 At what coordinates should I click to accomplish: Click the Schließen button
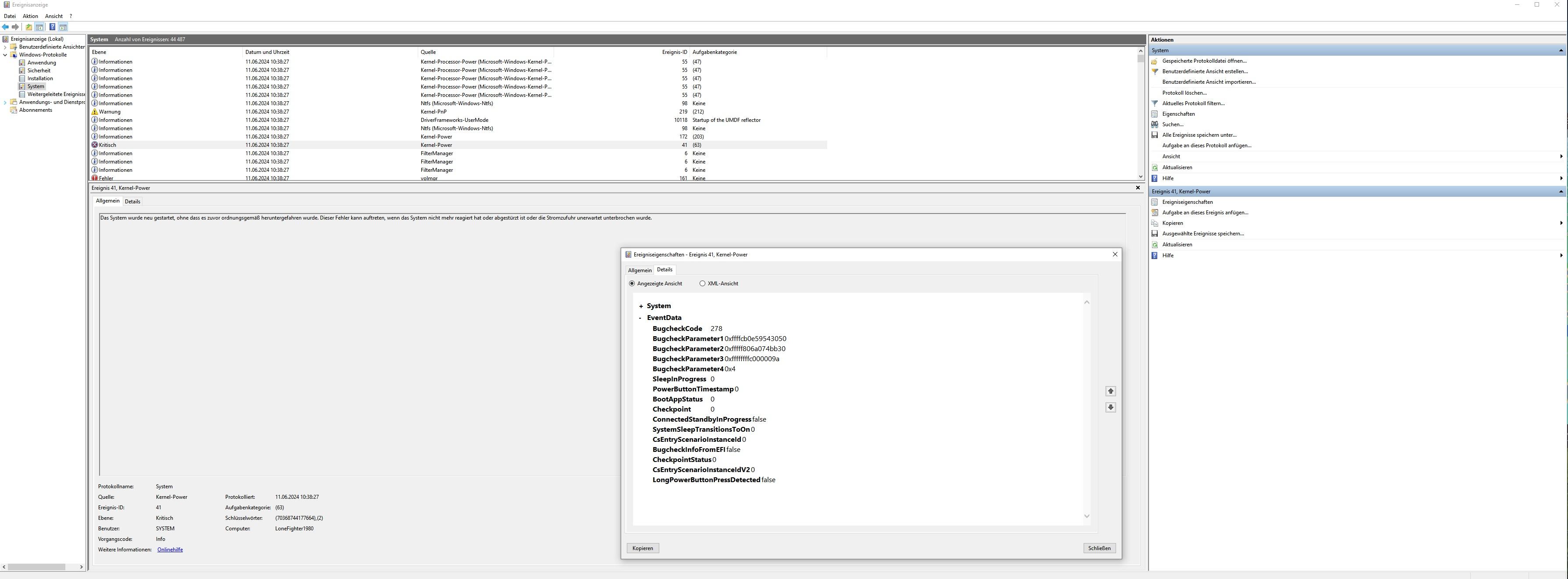[x=1099, y=549]
